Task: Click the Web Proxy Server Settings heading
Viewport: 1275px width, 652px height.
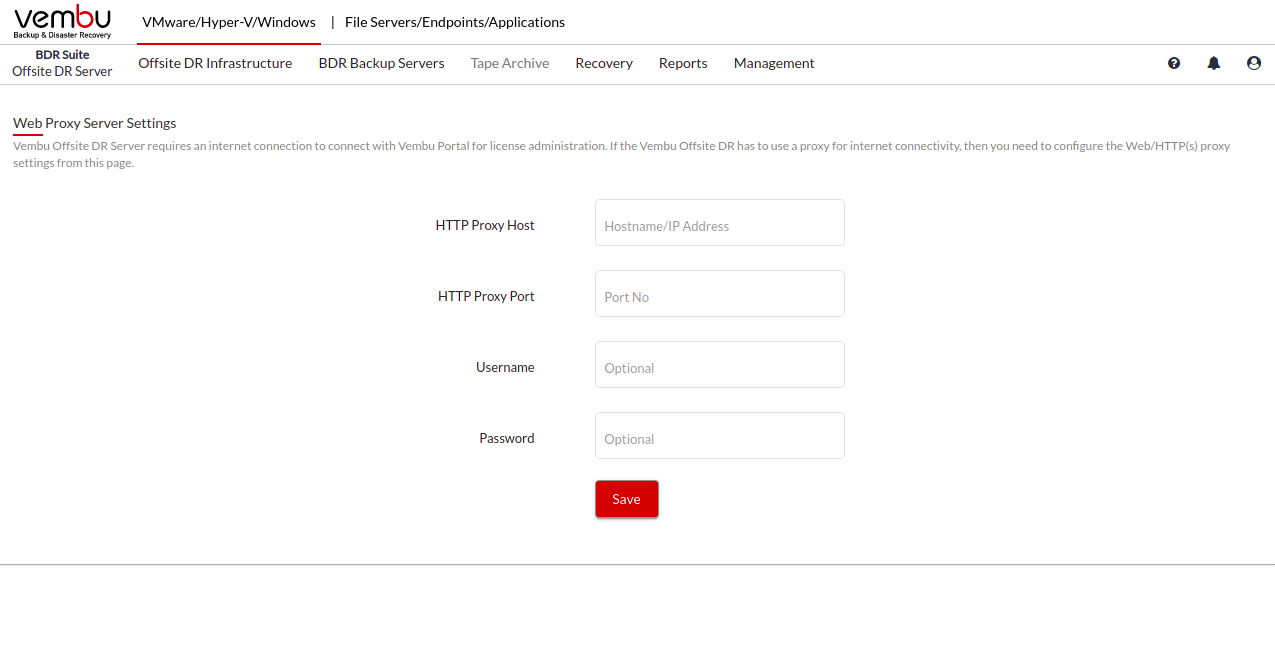Action: point(94,123)
